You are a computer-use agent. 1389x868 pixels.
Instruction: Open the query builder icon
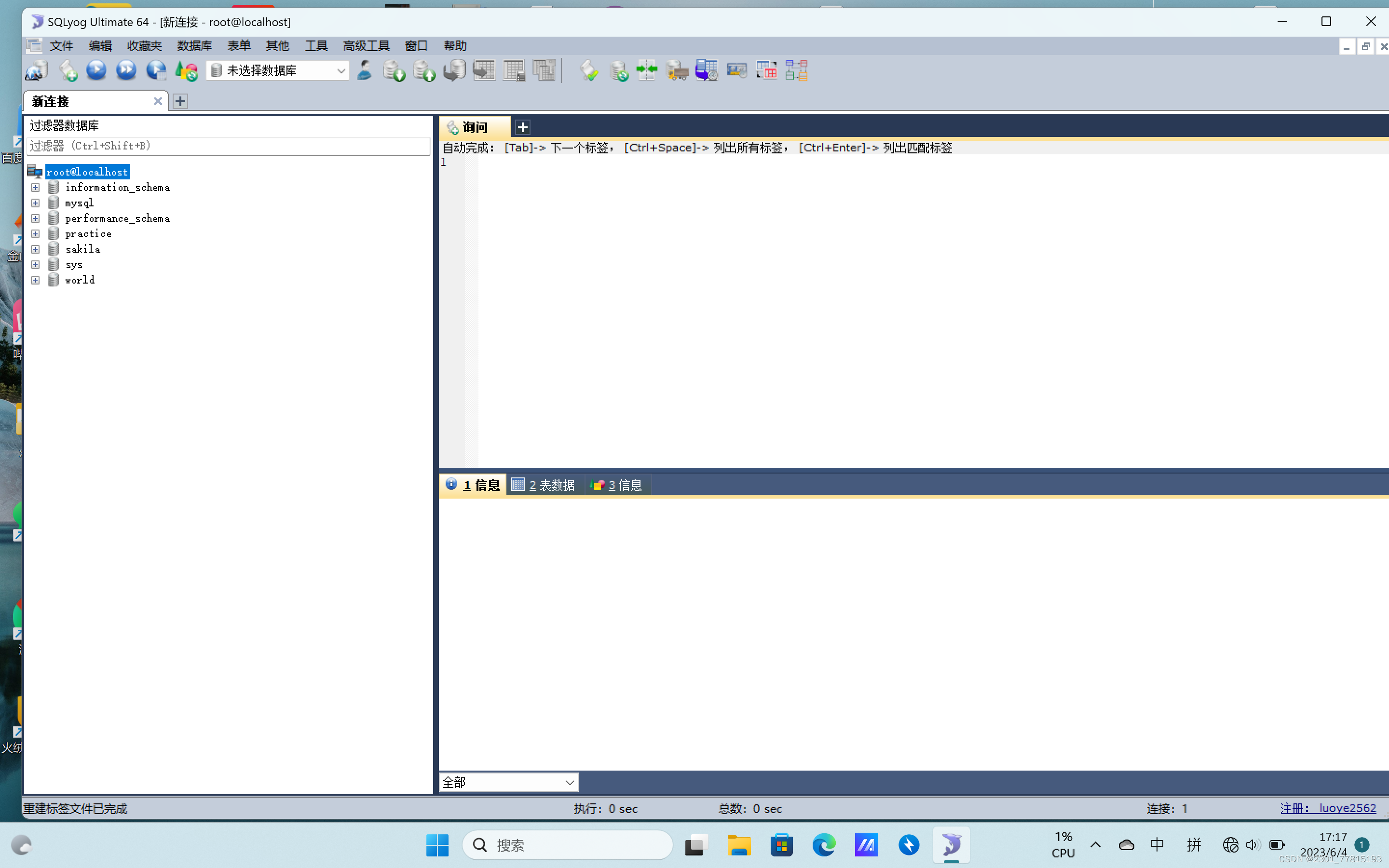pyautogui.click(x=767, y=70)
